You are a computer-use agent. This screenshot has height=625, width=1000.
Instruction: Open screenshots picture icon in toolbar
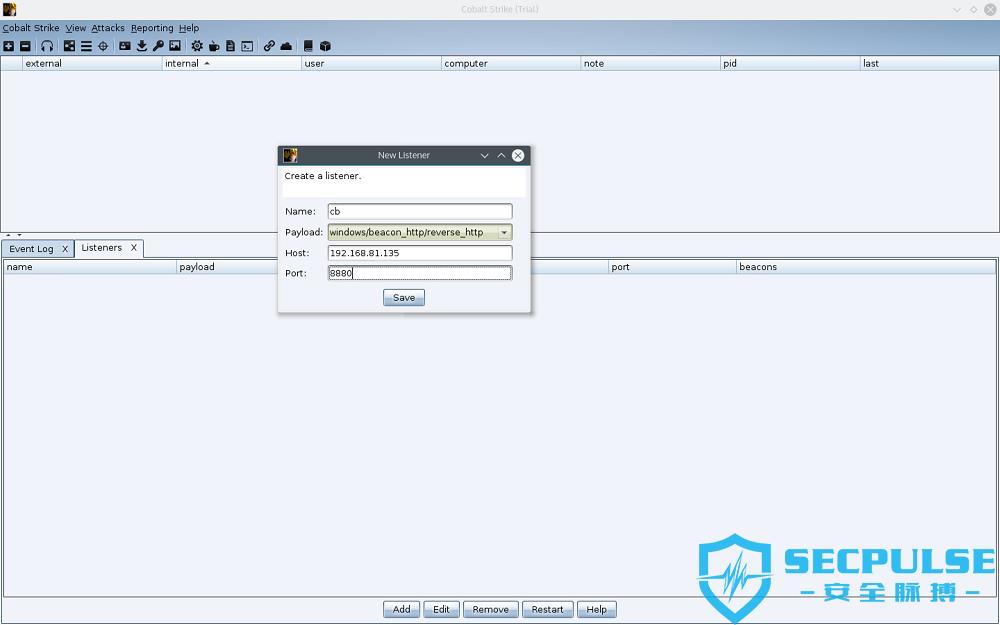coord(175,46)
